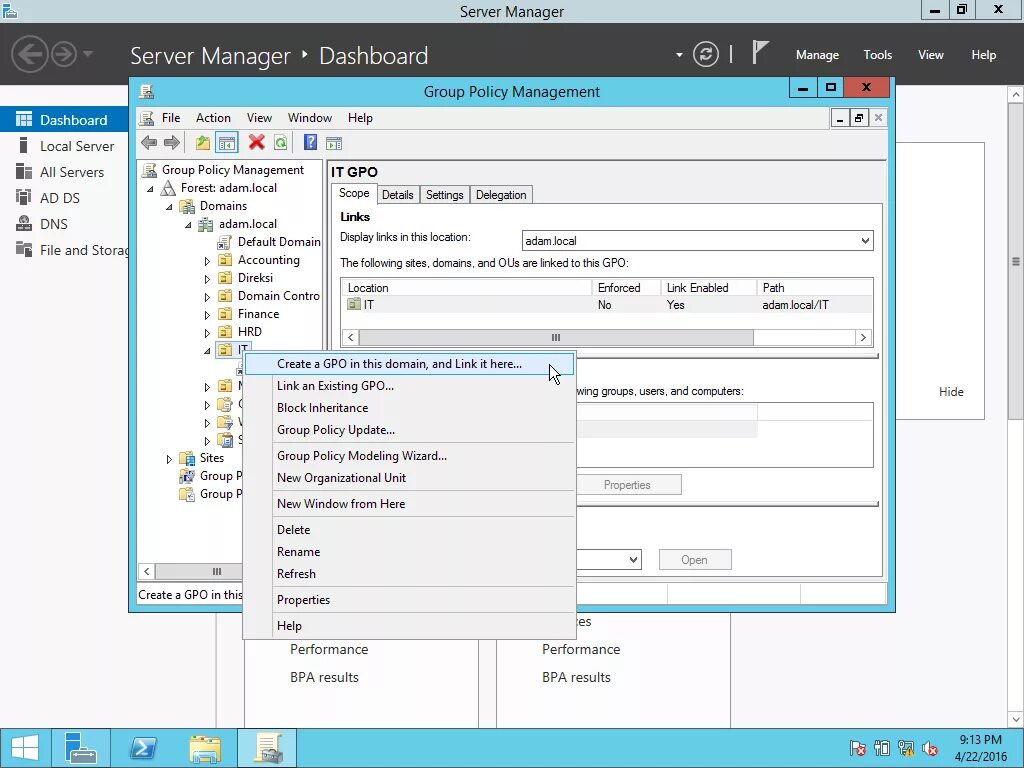Screen dimensions: 1024x768
Task: Collapse the IT OU node
Action: click(x=207, y=351)
